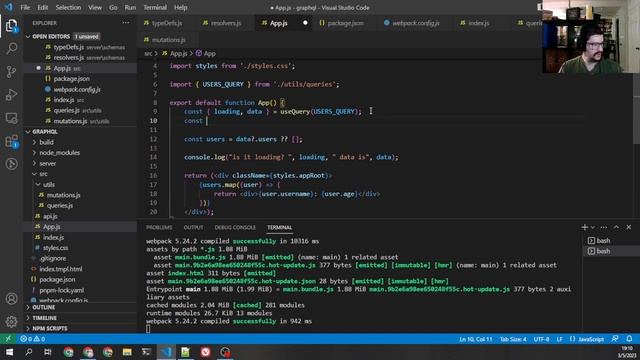Open File Explorer from the taskbar

pyautogui.click(x=127, y=352)
